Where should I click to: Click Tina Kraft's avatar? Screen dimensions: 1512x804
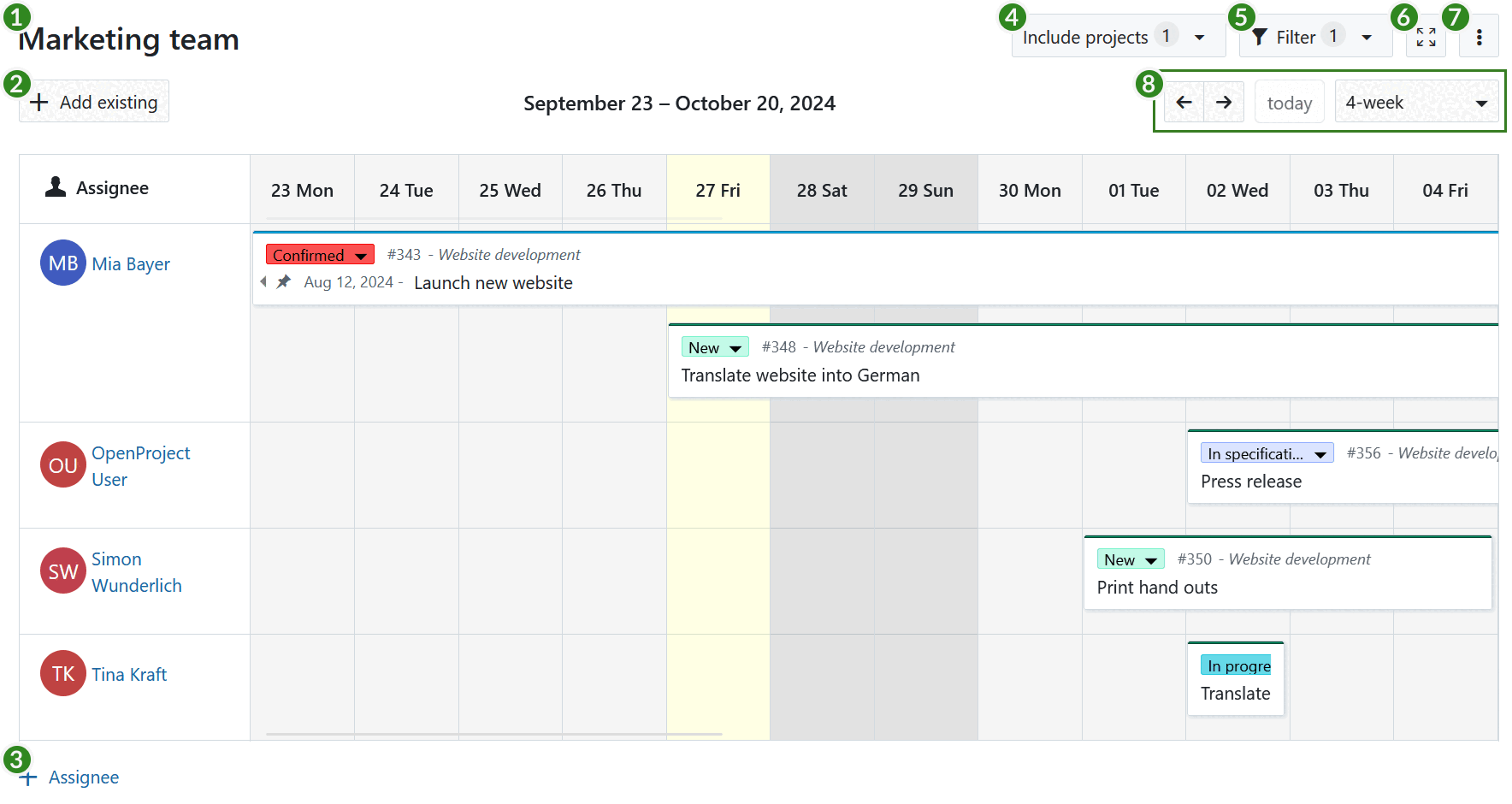pyautogui.click(x=62, y=673)
